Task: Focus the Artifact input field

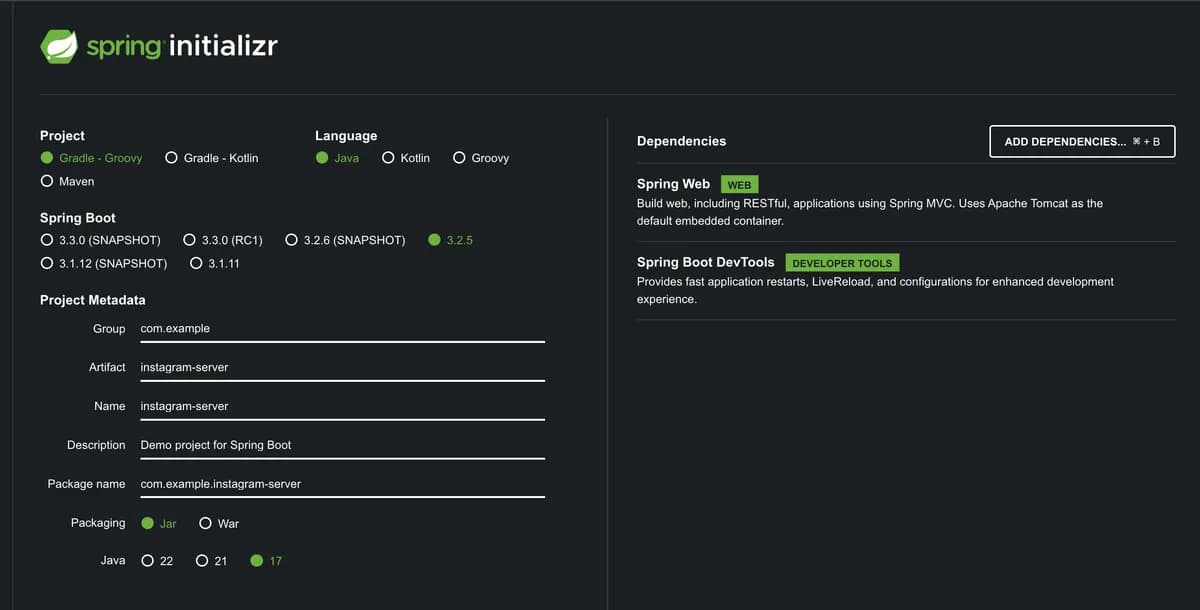Action: point(342,367)
